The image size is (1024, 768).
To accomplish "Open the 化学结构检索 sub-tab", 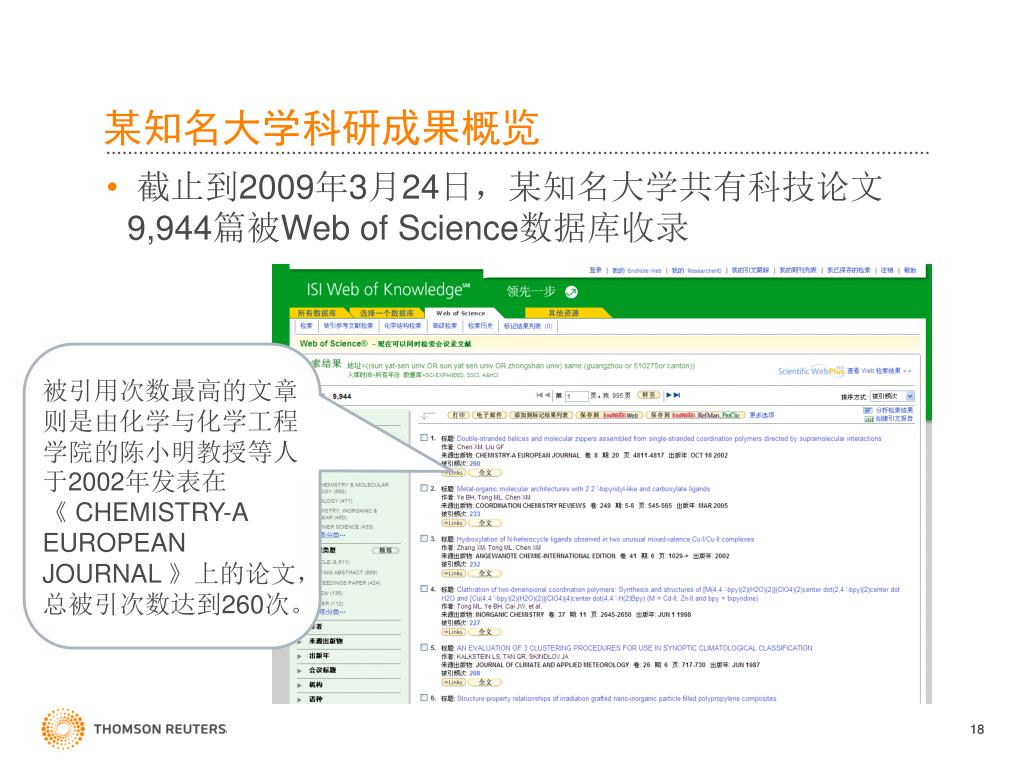I will coord(402,325).
